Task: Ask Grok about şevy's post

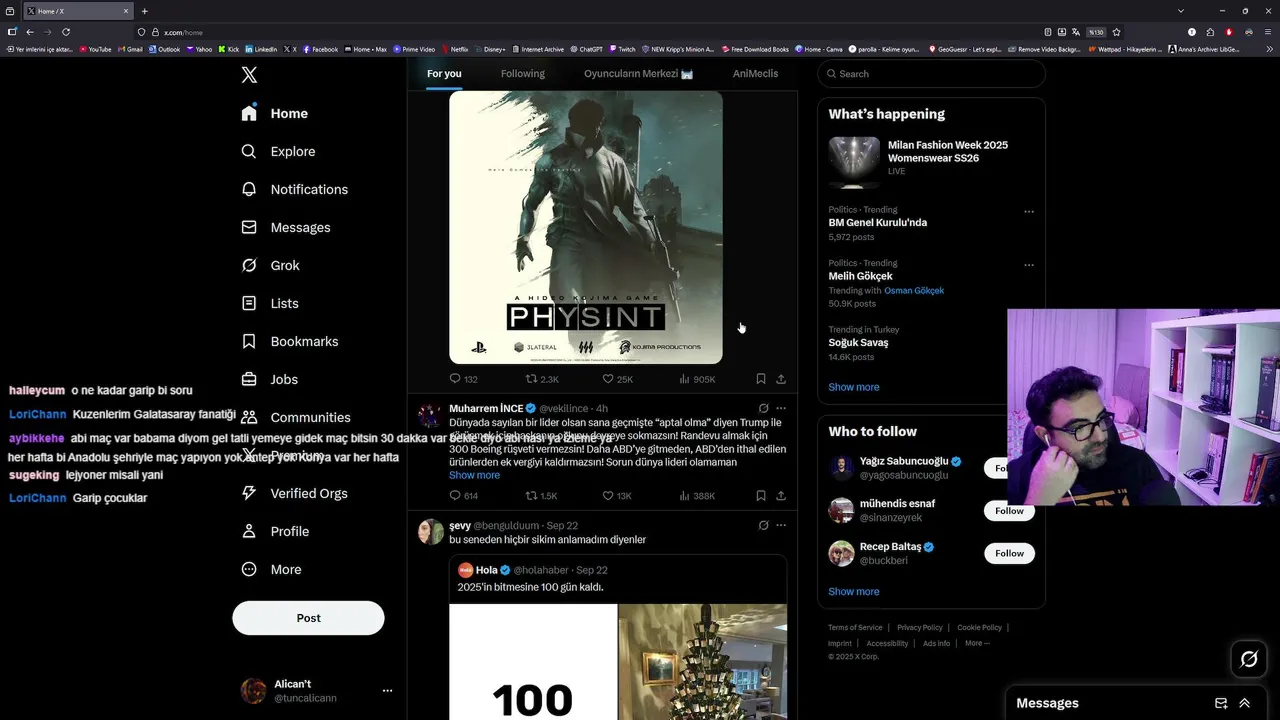Action: [763, 525]
